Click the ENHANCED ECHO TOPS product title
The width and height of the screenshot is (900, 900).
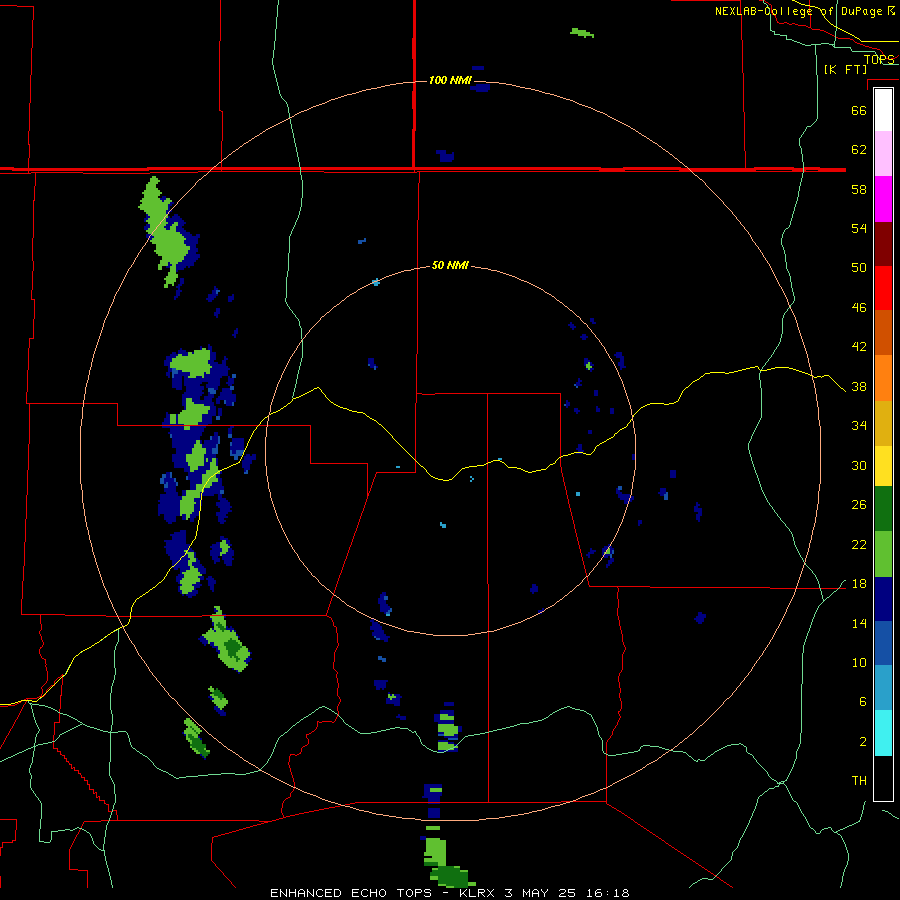[350, 893]
